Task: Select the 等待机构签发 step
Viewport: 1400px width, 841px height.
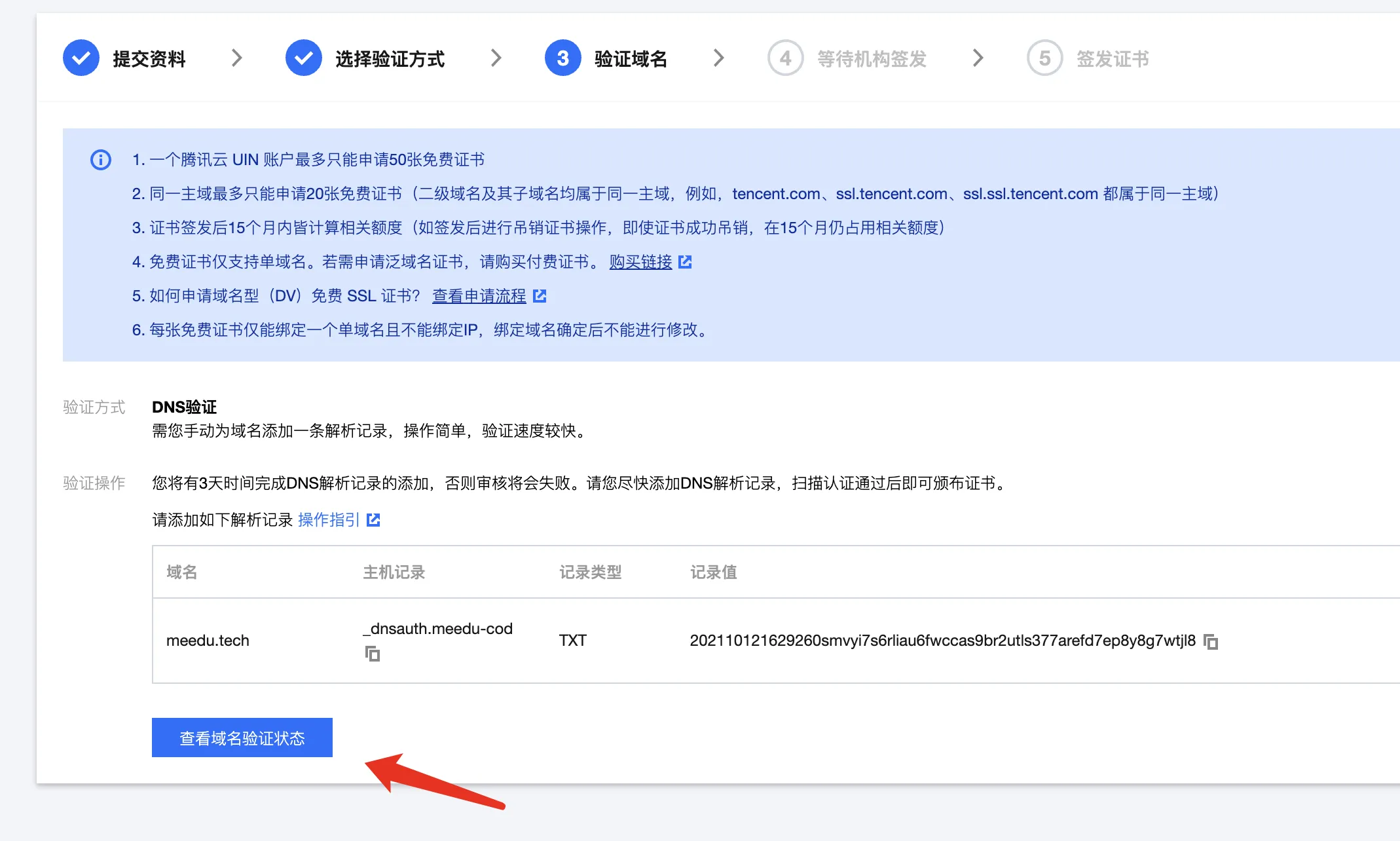Action: click(x=847, y=58)
